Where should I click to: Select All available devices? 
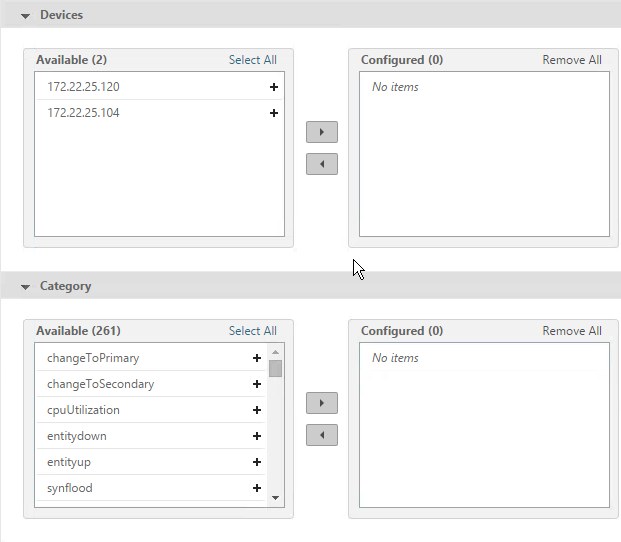(253, 60)
